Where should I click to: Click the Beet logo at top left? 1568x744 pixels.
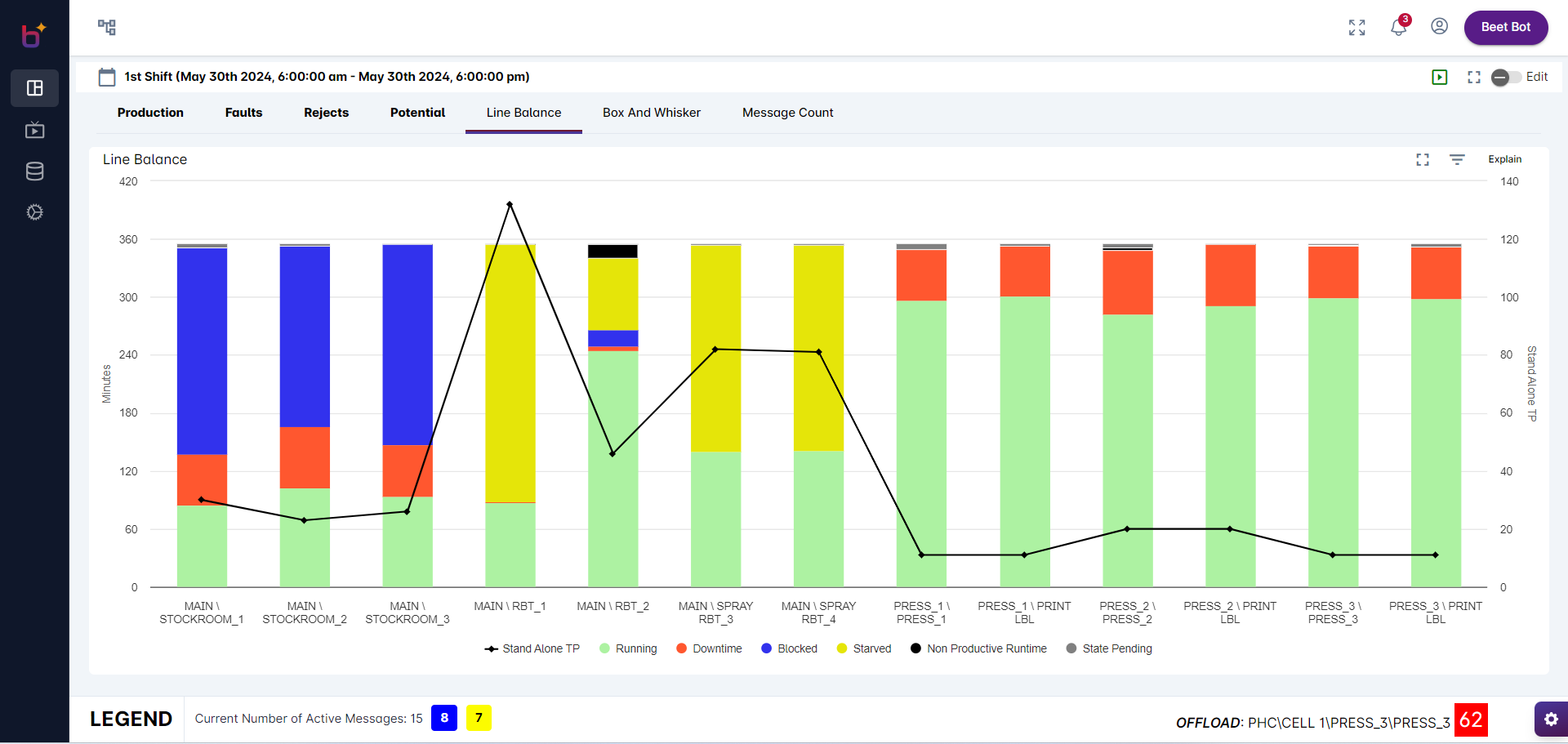point(33,34)
